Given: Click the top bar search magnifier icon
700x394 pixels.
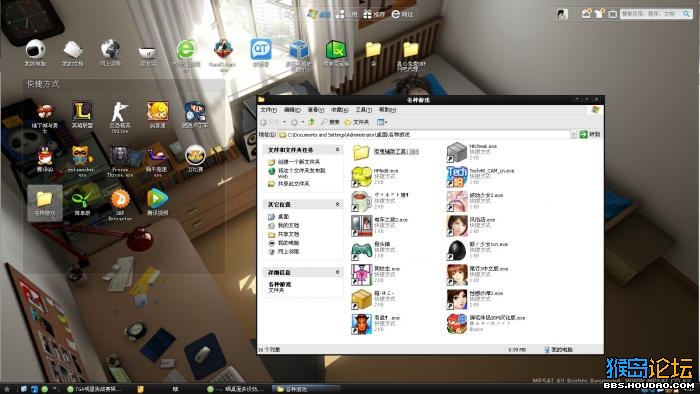Looking at the screenshot, I should click(x=687, y=14).
